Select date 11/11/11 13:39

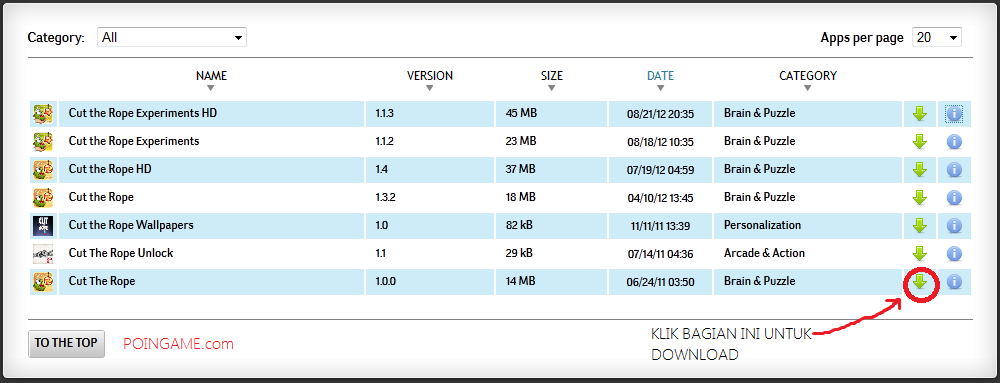tap(660, 226)
